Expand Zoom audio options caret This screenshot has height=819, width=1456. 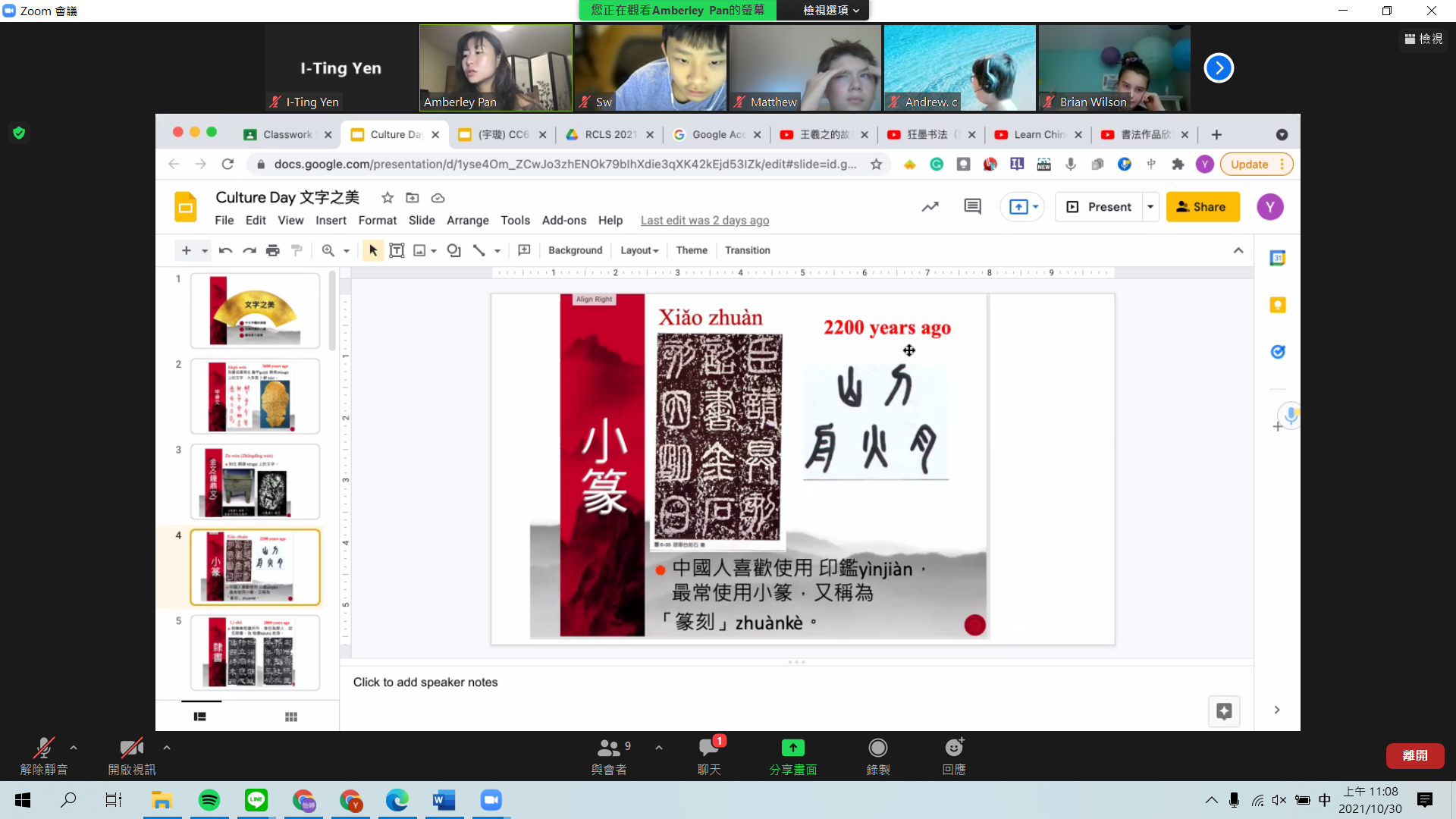(74, 748)
